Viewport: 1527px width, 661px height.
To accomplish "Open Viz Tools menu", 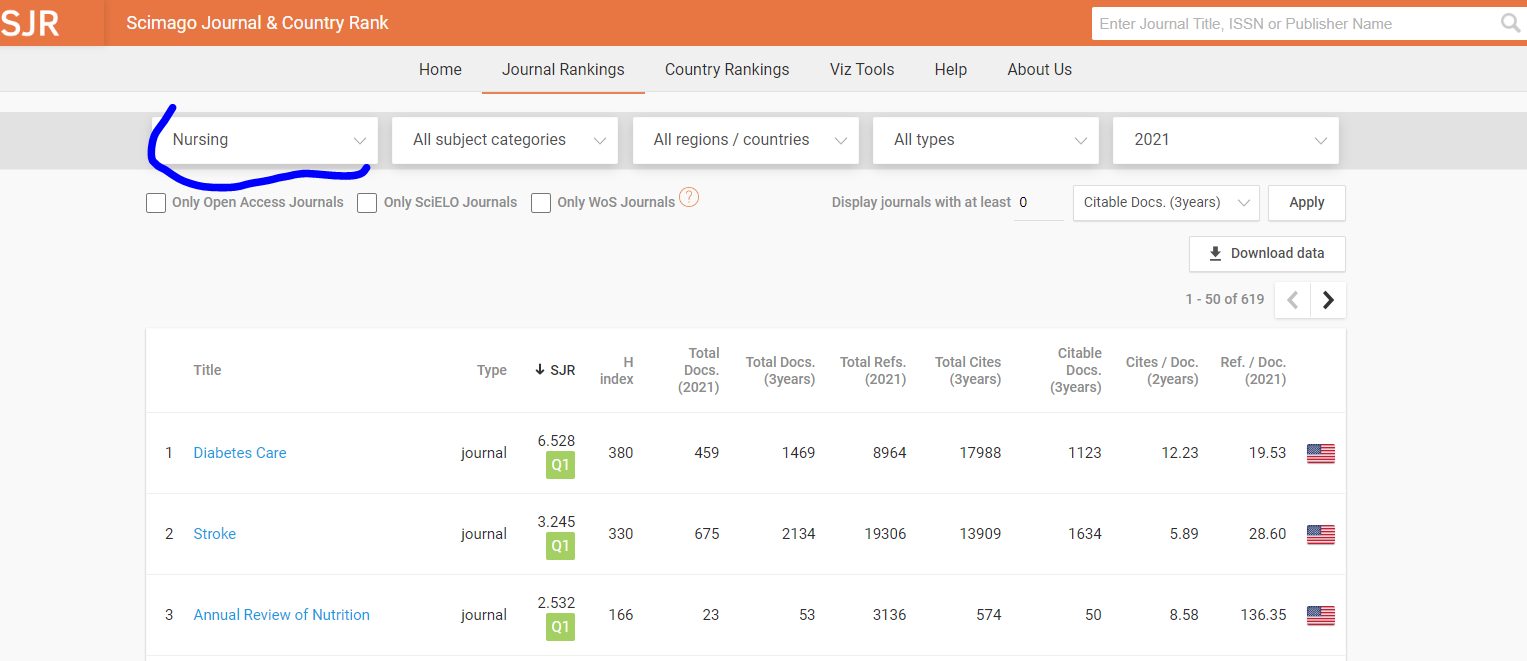I will (862, 69).
